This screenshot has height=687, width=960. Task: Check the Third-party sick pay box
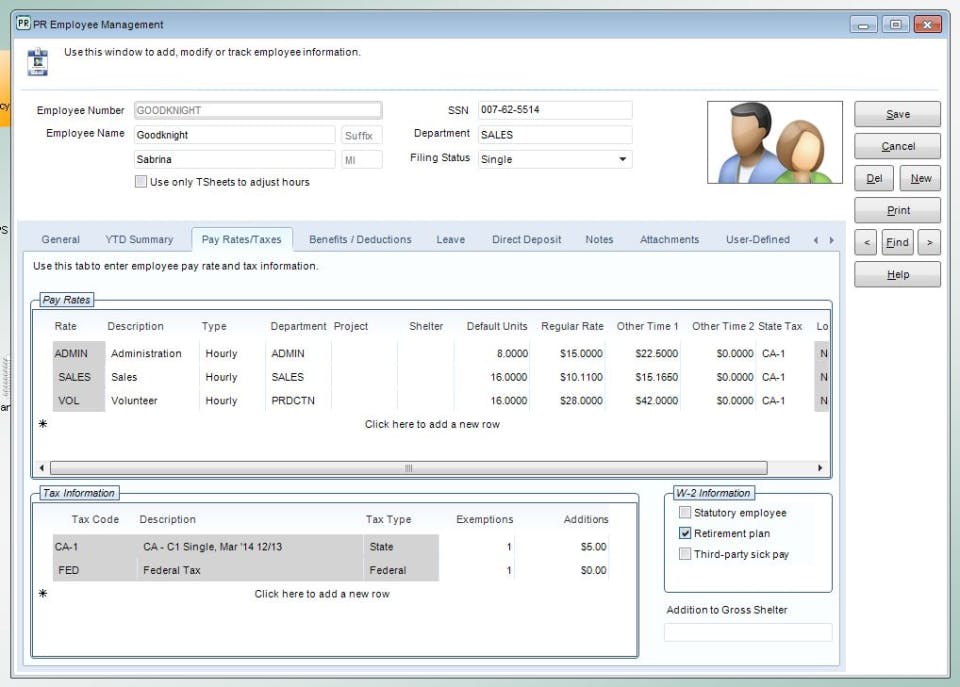(685, 554)
